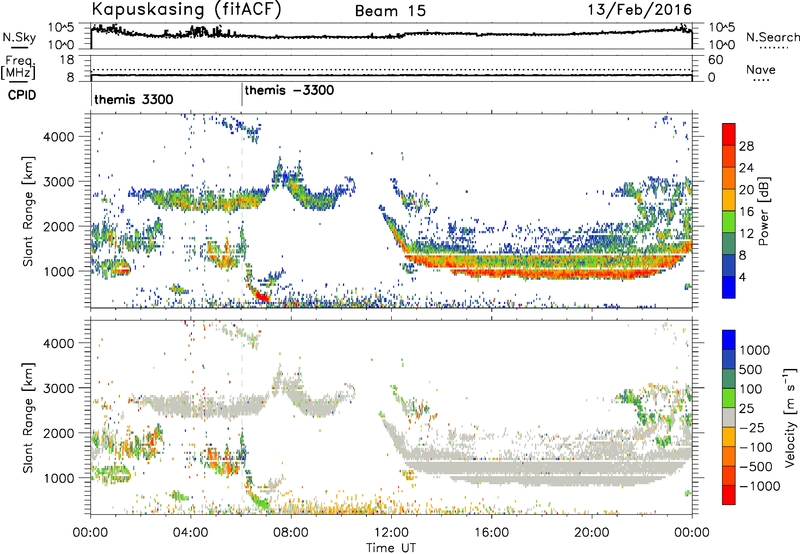The width and height of the screenshot is (800, 554).
Task: Click the Velocity colorbar value '-500'
Action: pos(756,466)
